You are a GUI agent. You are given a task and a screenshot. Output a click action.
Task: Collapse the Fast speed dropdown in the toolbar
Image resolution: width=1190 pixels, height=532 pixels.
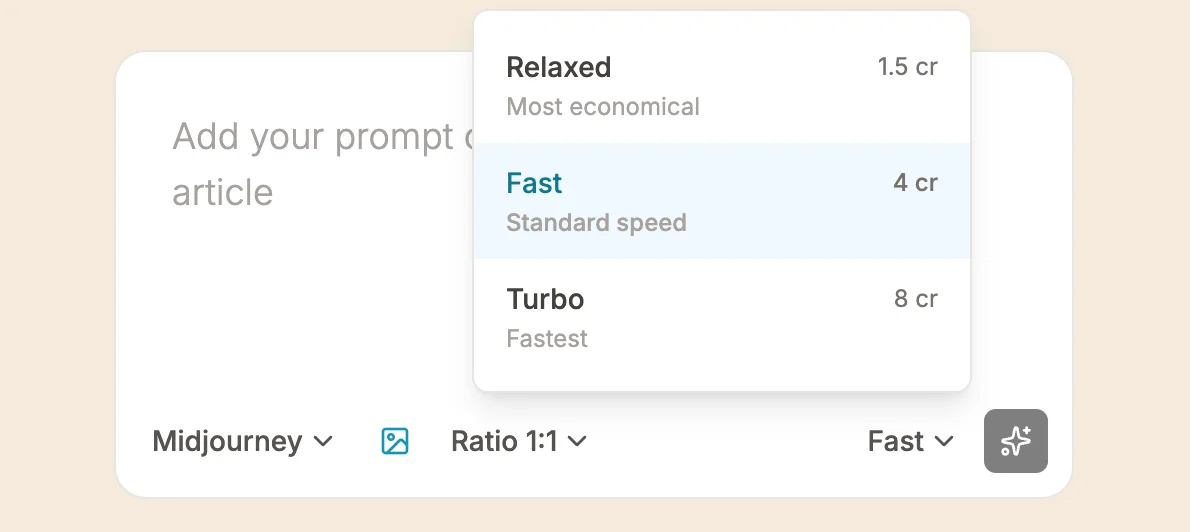tap(910, 441)
